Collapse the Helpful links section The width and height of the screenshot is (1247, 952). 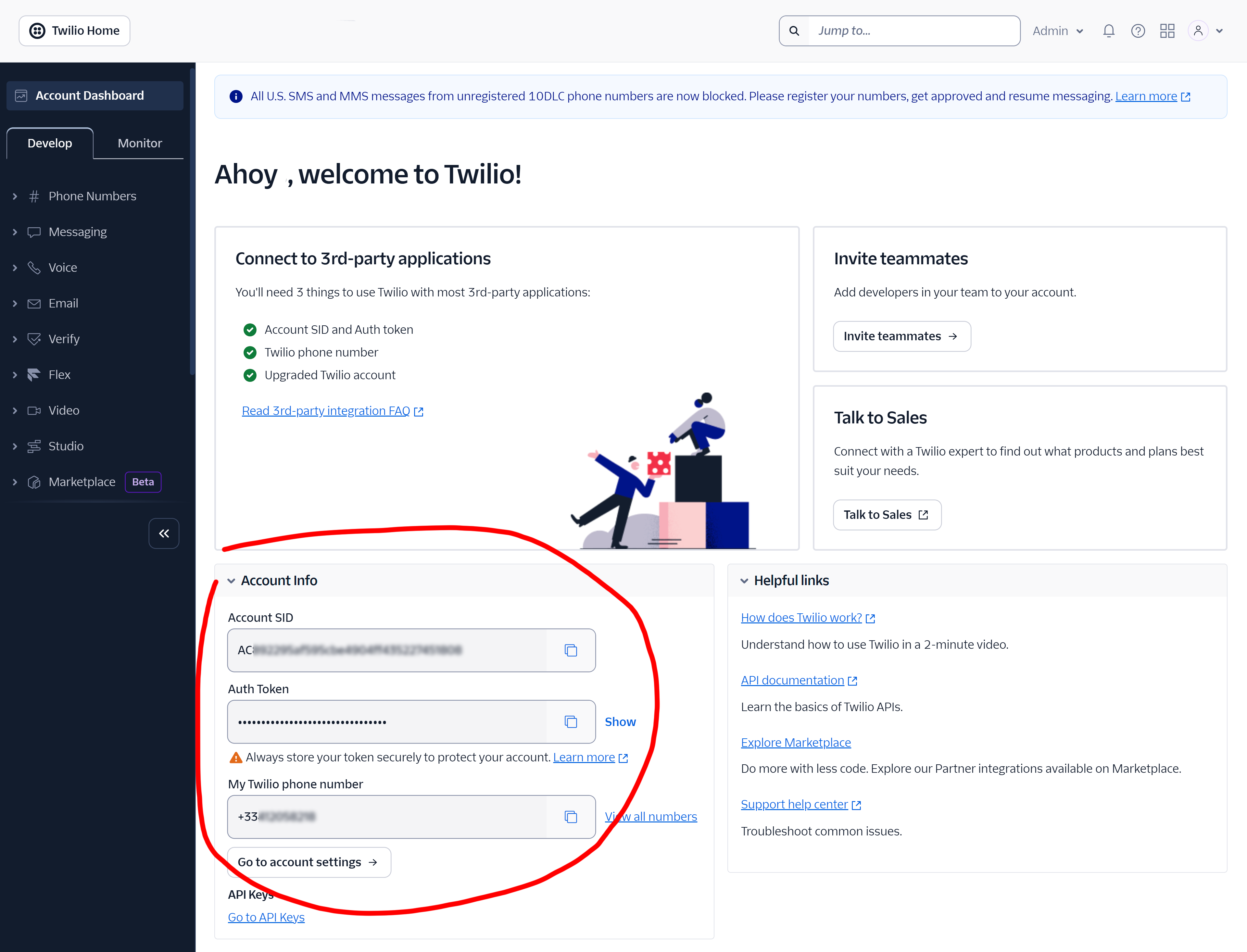(744, 581)
